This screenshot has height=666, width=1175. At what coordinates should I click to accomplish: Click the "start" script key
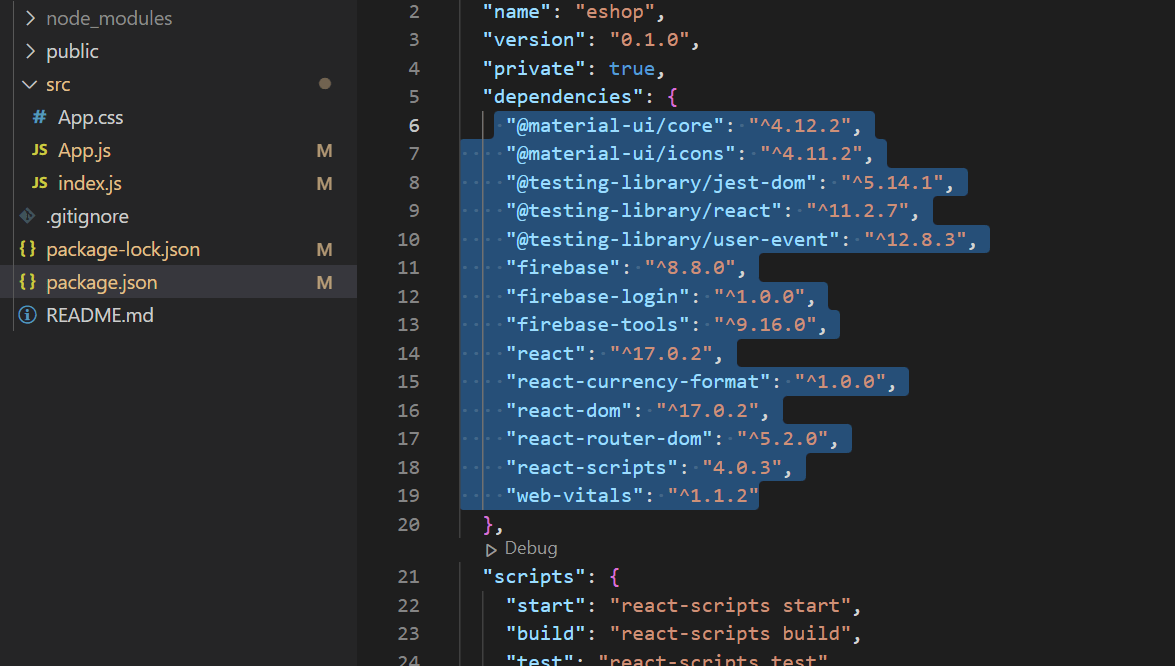pos(546,605)
